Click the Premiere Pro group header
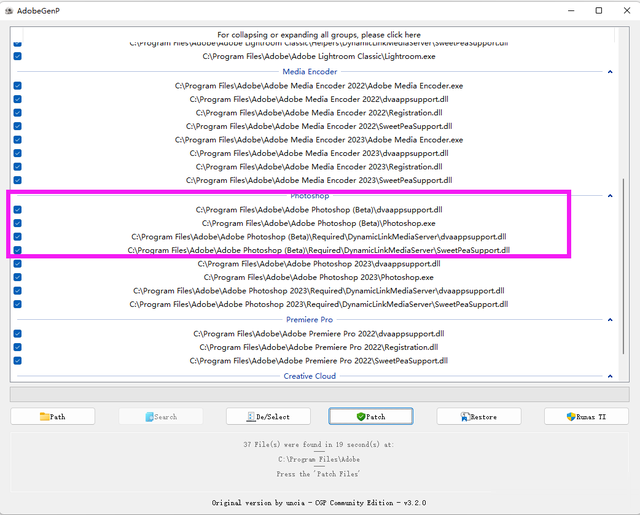Screen dimensions: 640x515 310,320
